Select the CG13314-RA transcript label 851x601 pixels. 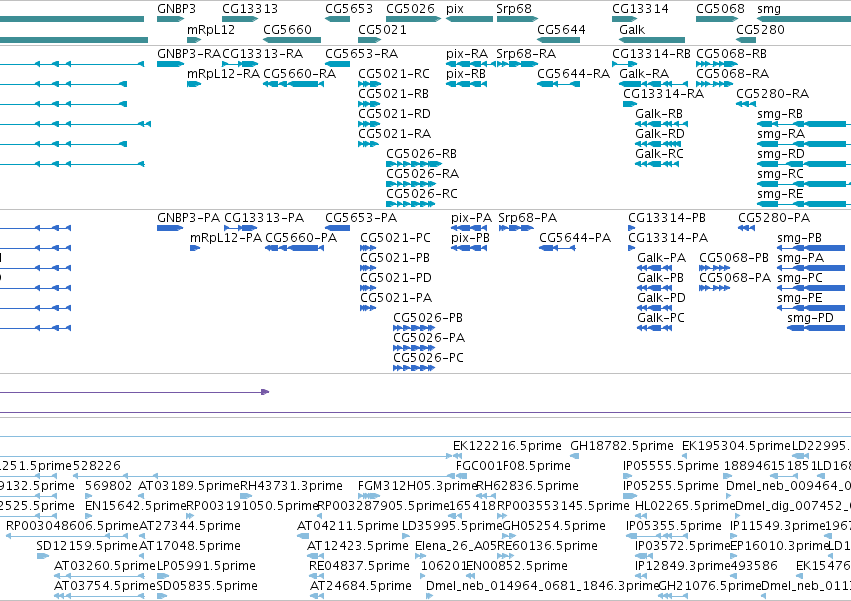point(664,94)
